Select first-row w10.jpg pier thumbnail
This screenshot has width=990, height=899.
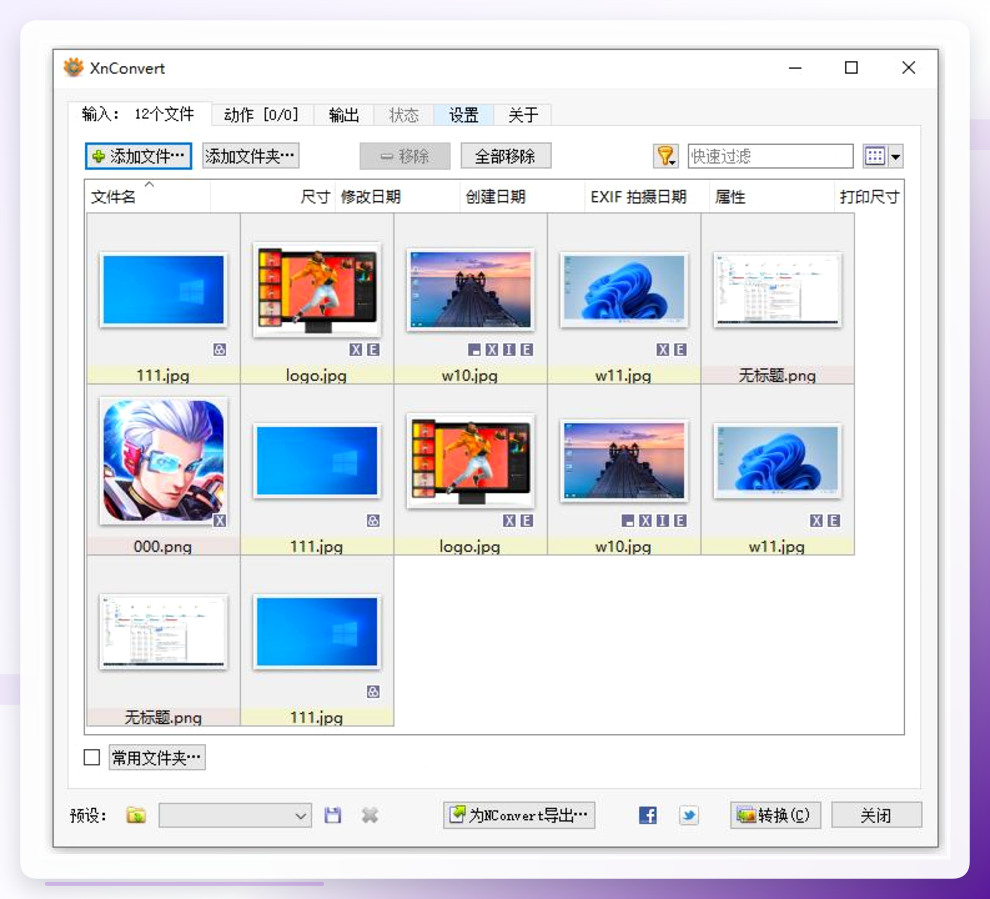pyautogui.click(x=470, y=290)
